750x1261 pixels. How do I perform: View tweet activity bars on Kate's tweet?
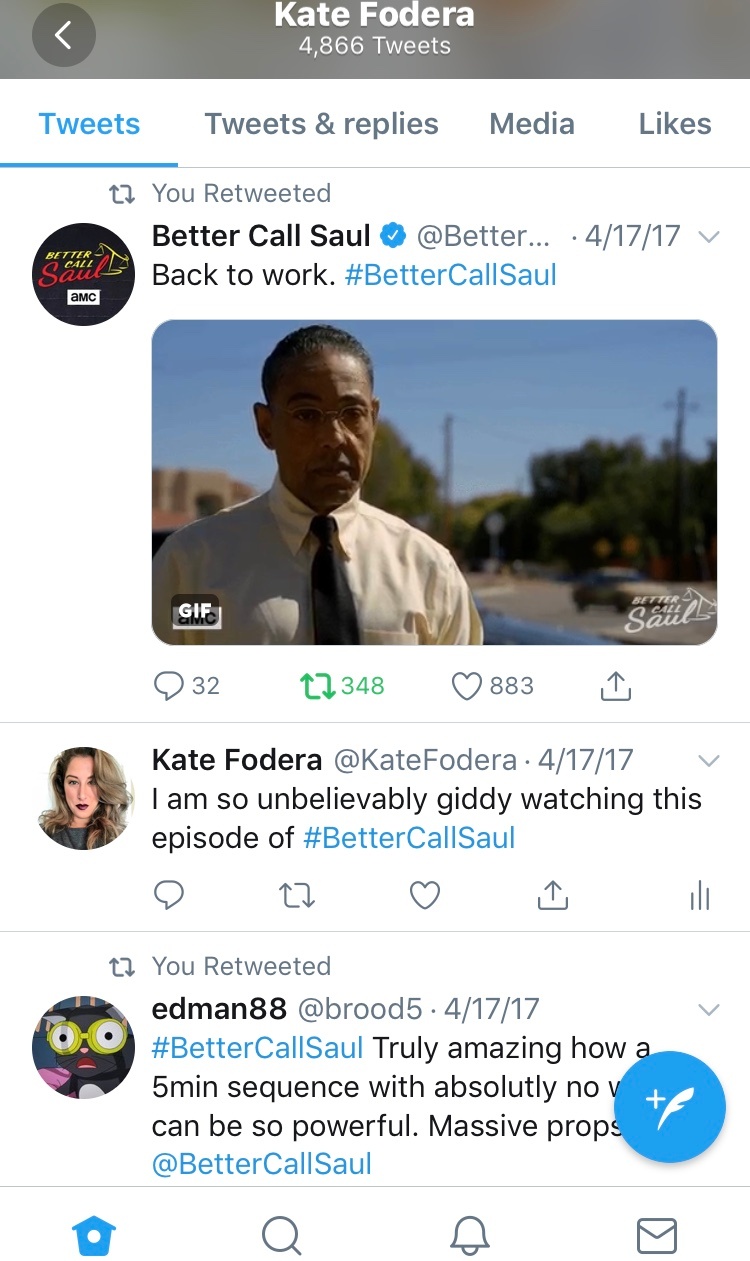pyautogui.click(x=700, y=895)
